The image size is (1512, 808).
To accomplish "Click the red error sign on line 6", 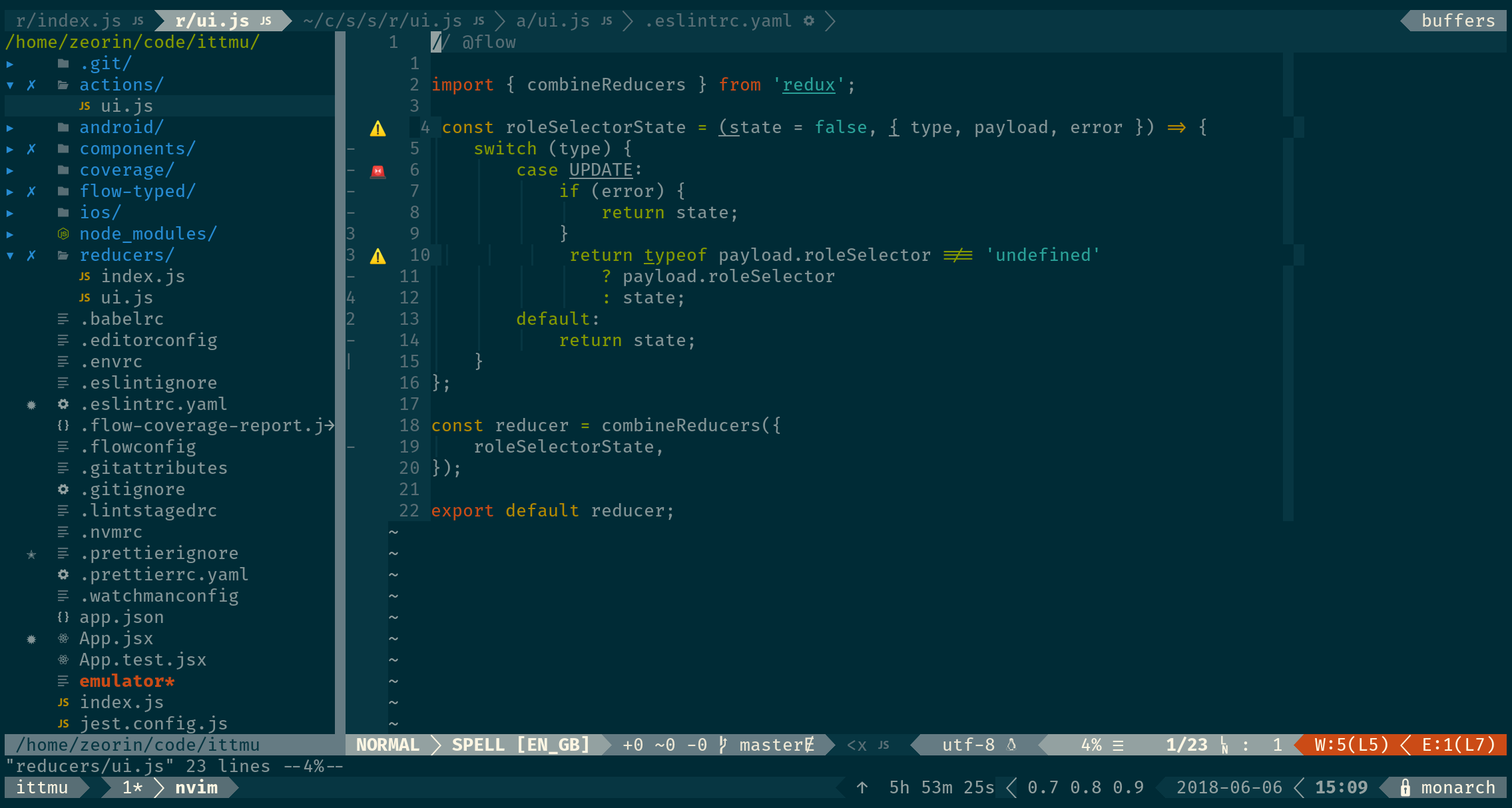I will (378, 171).
